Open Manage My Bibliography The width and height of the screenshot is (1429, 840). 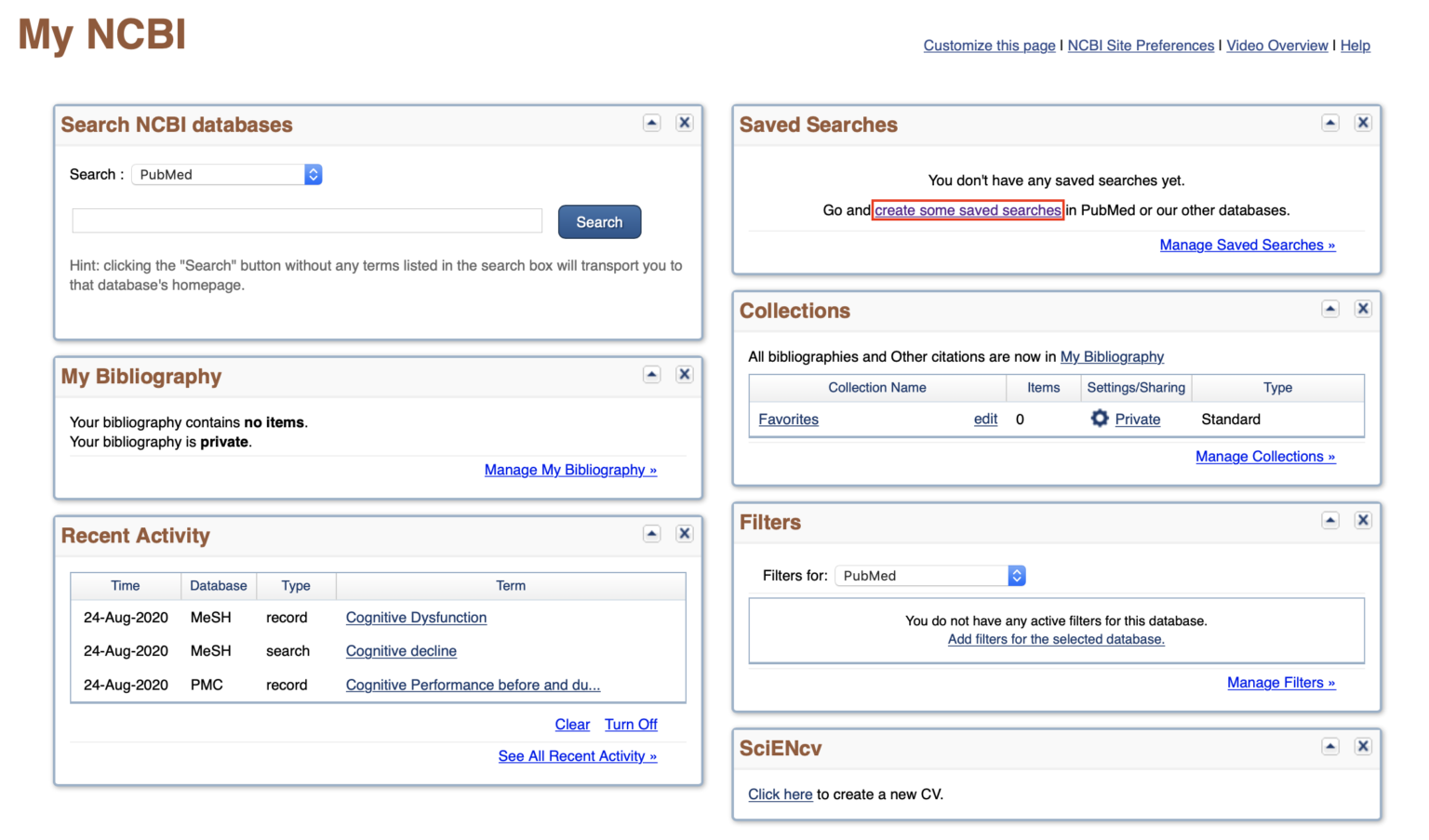[570, 470]
